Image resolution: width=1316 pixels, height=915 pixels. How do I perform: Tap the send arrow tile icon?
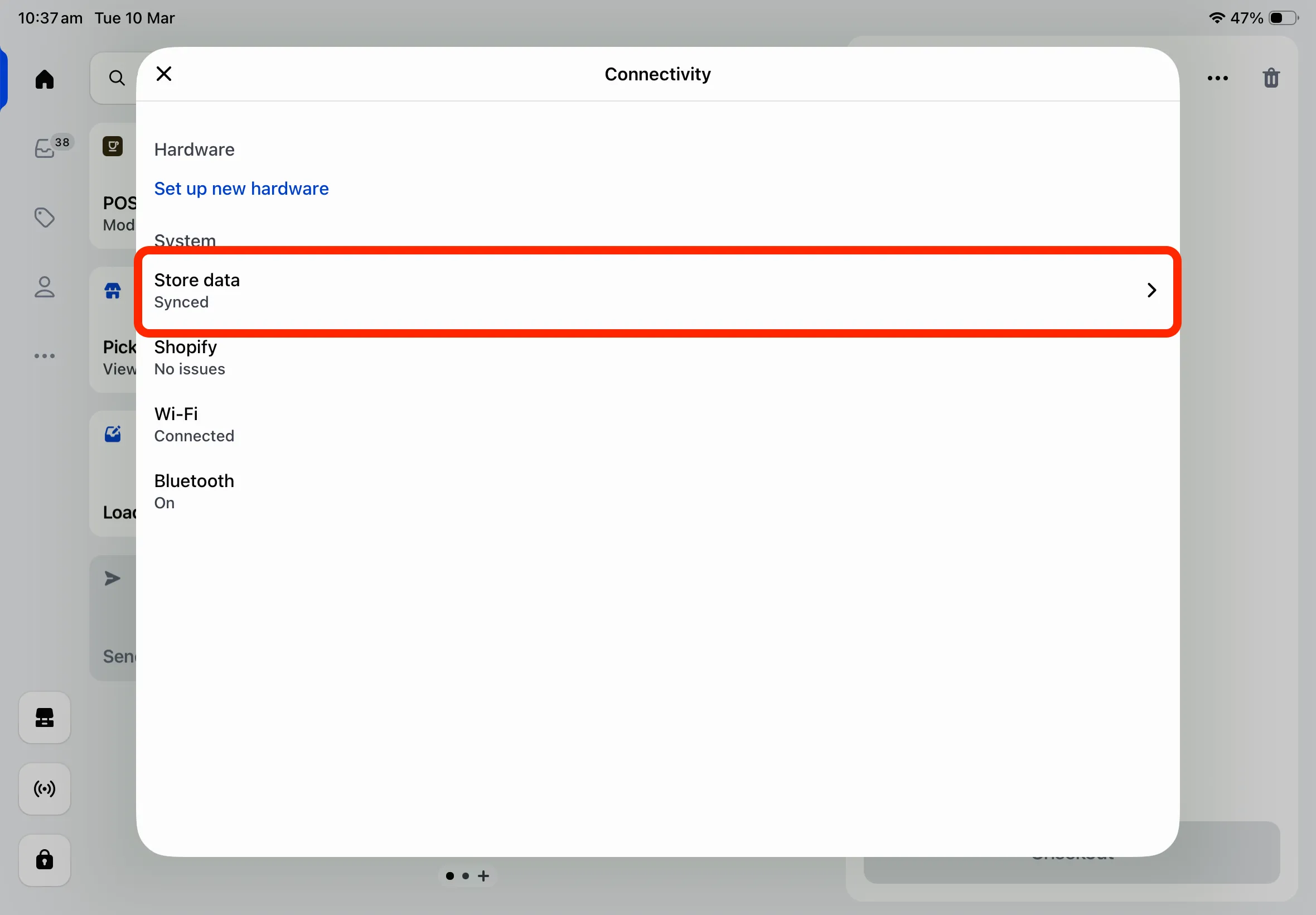(x=112, y=579)
